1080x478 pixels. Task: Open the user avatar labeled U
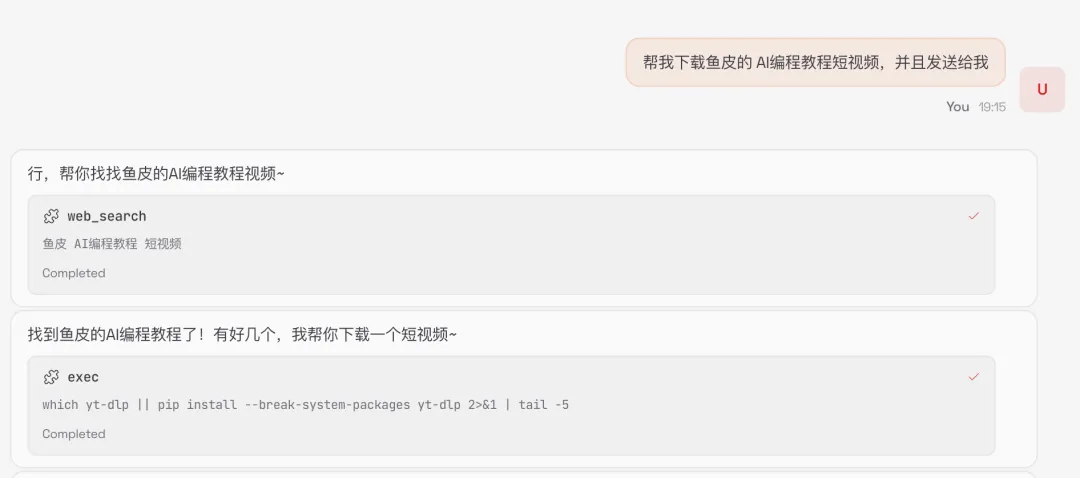coord(1042,89)
